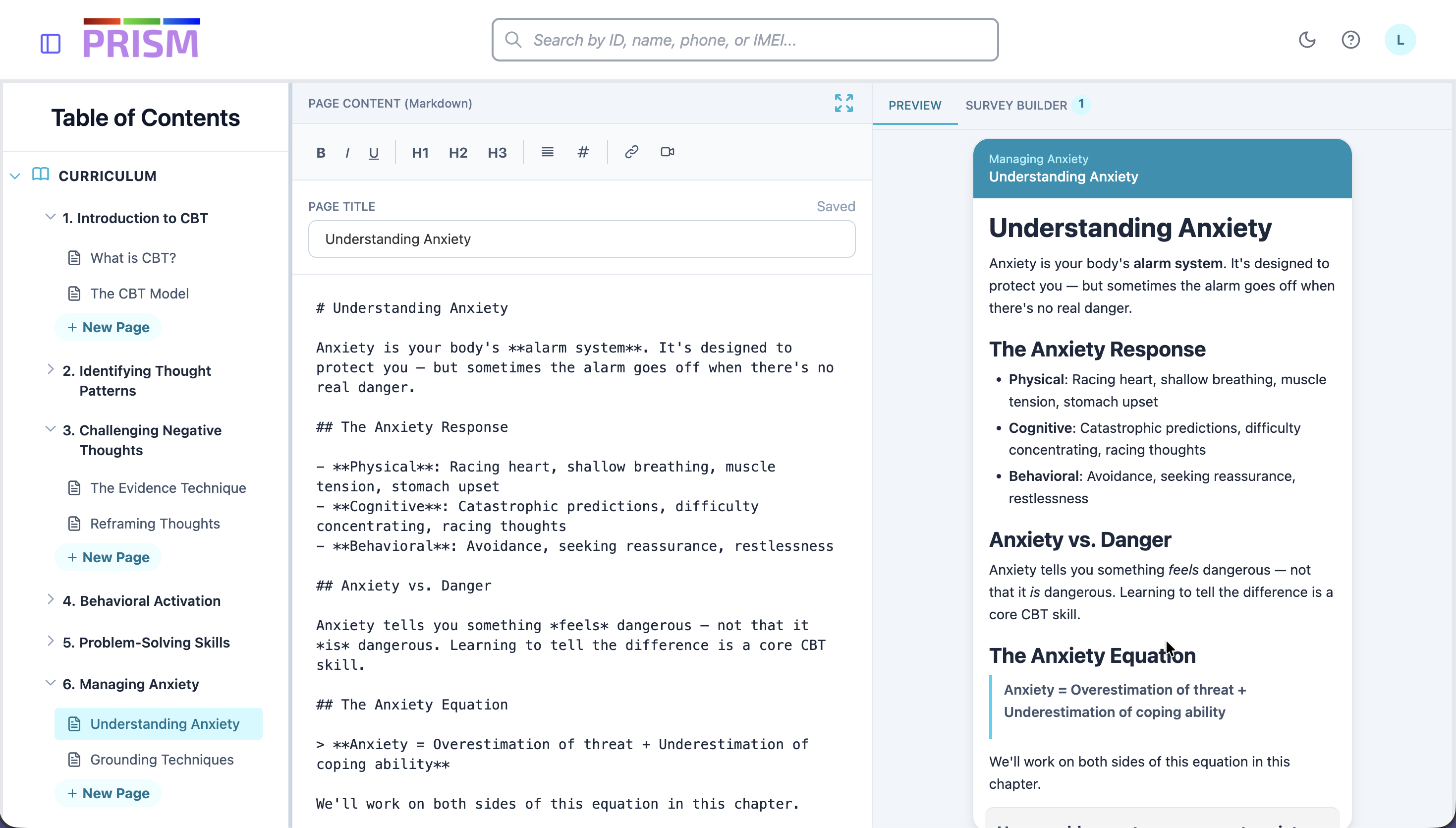Image resolution: width=1456 pixels, height=828 pixels.
Task: Open help via the question mark icon
Action: click(x=1351, y=39)
